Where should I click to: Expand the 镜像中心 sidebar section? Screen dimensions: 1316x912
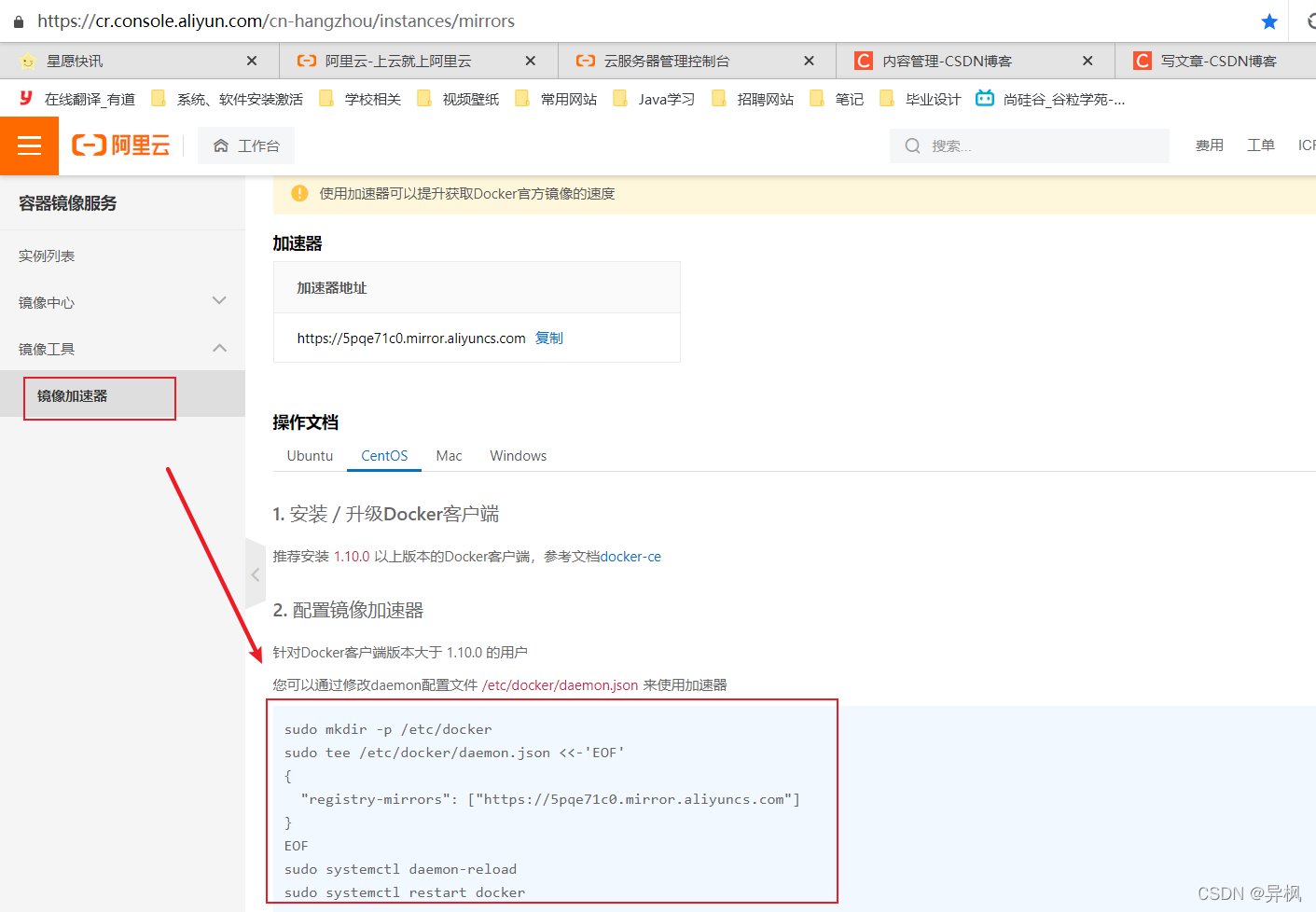coord(219,300)
